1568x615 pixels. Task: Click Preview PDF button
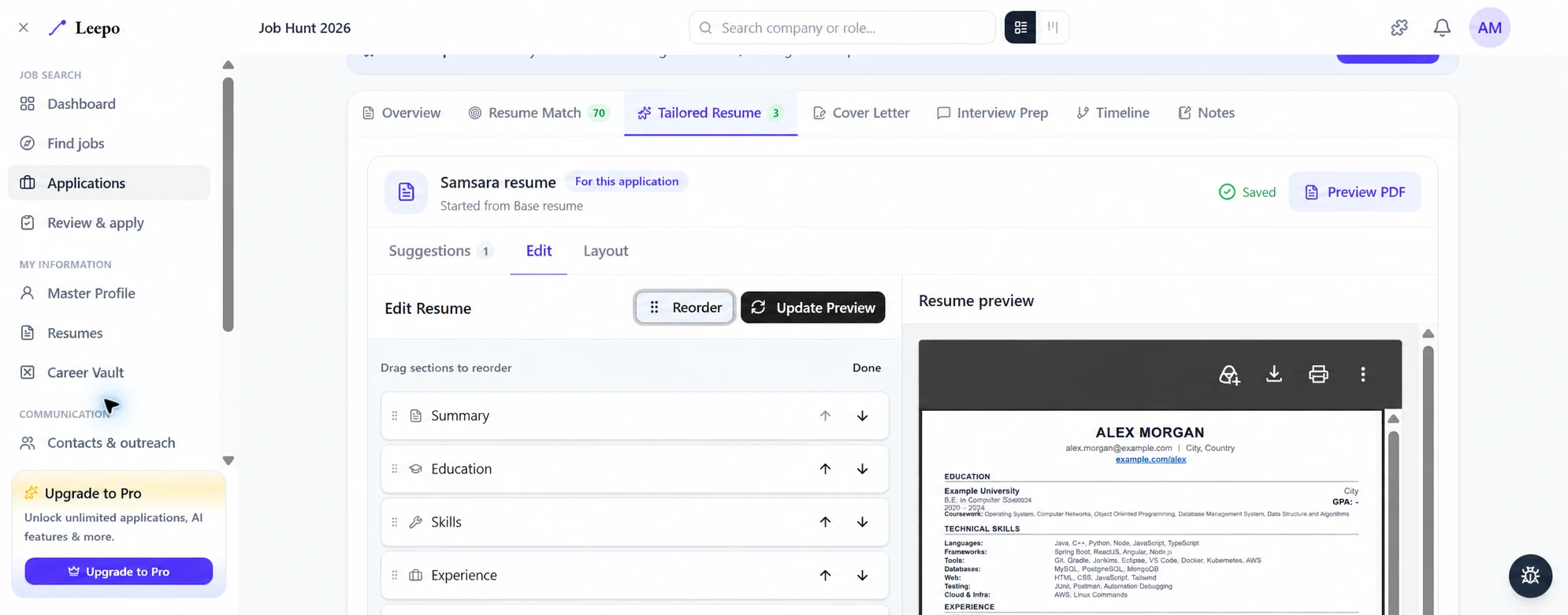pos(1355,192)
